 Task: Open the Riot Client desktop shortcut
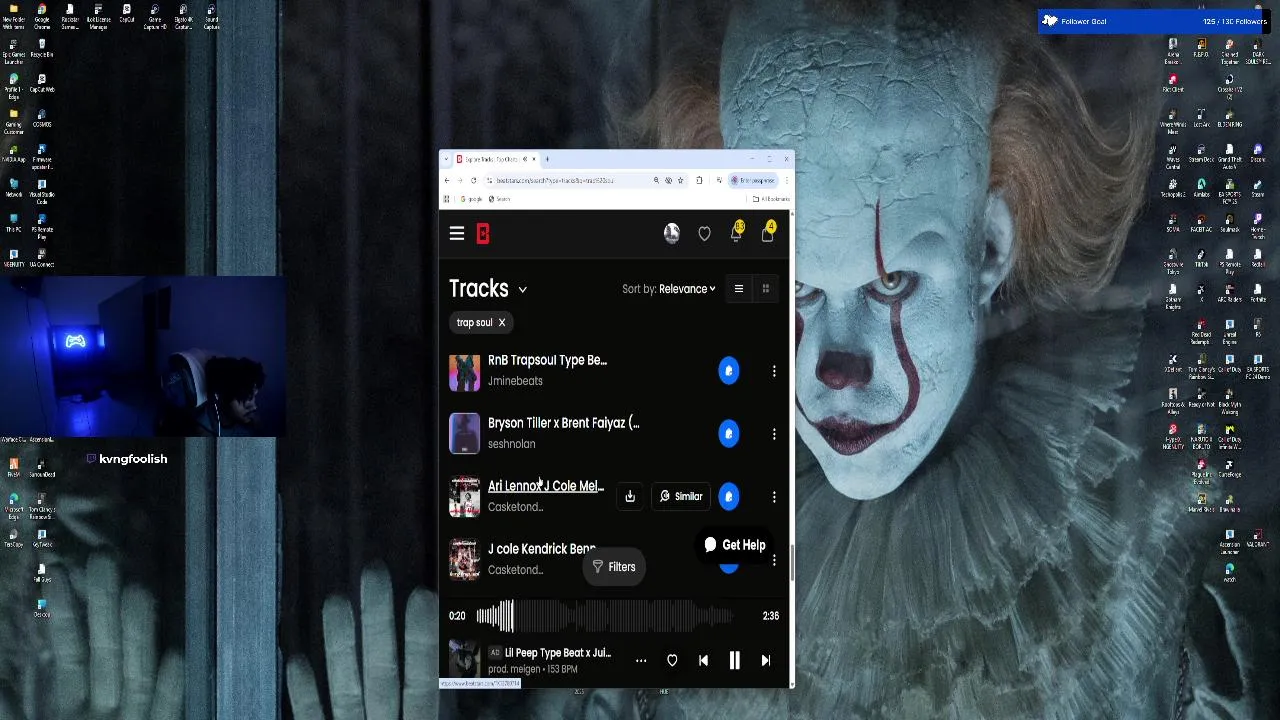tap(1173, 82)
